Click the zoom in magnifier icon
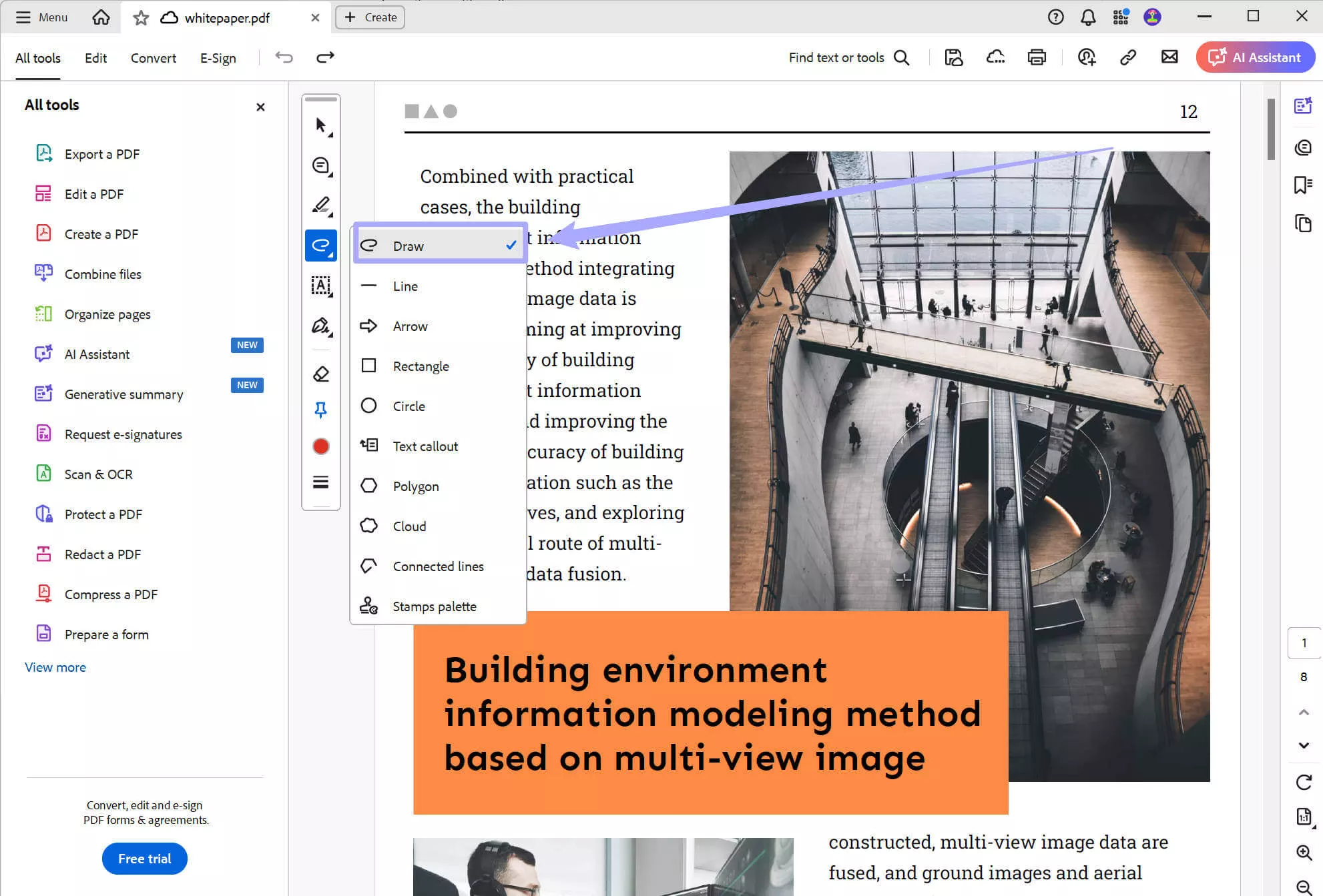Viewport: 1323px width, 896px height. 1304,853
